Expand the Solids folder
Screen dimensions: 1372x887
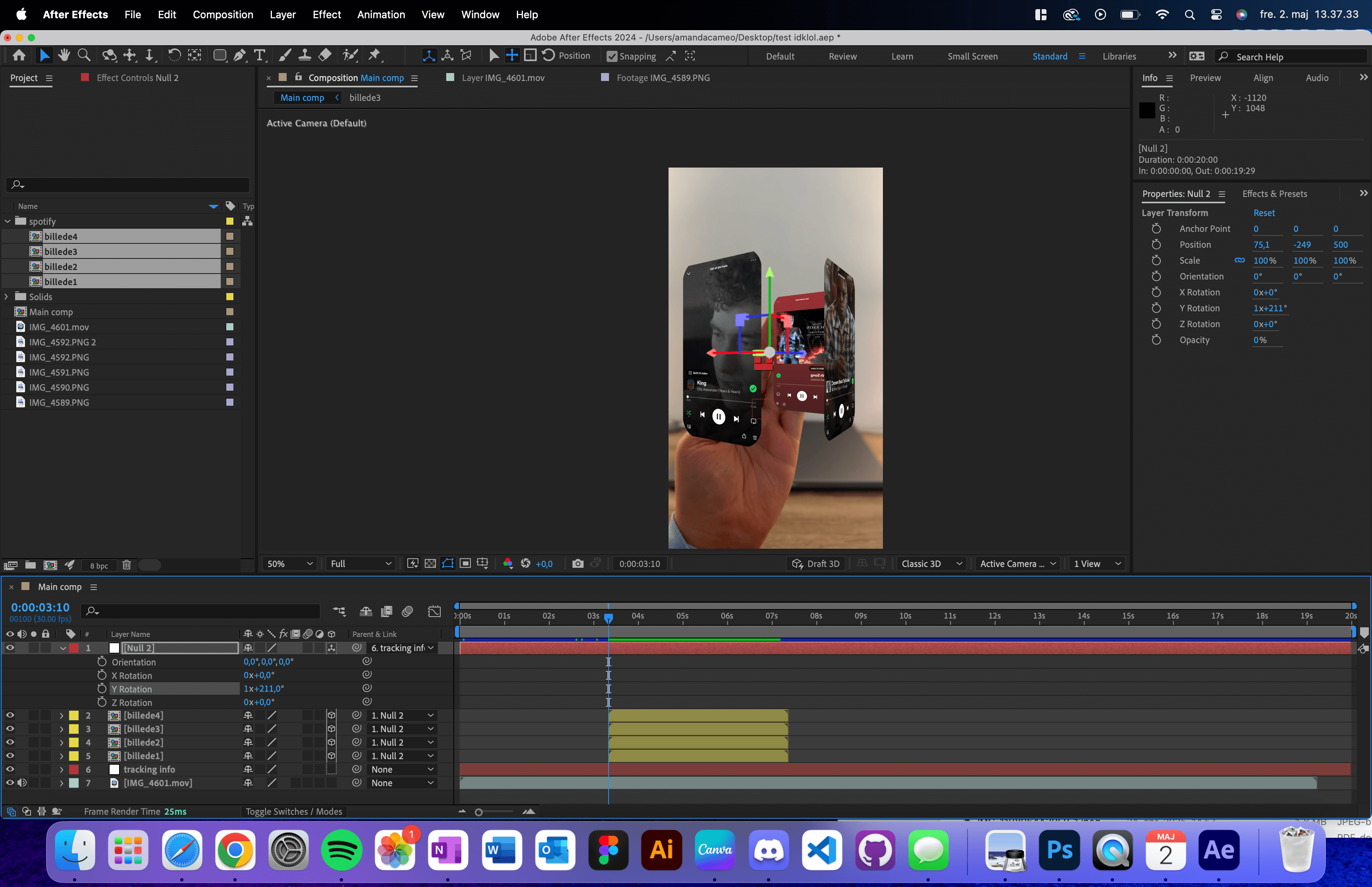click(7, 297)
